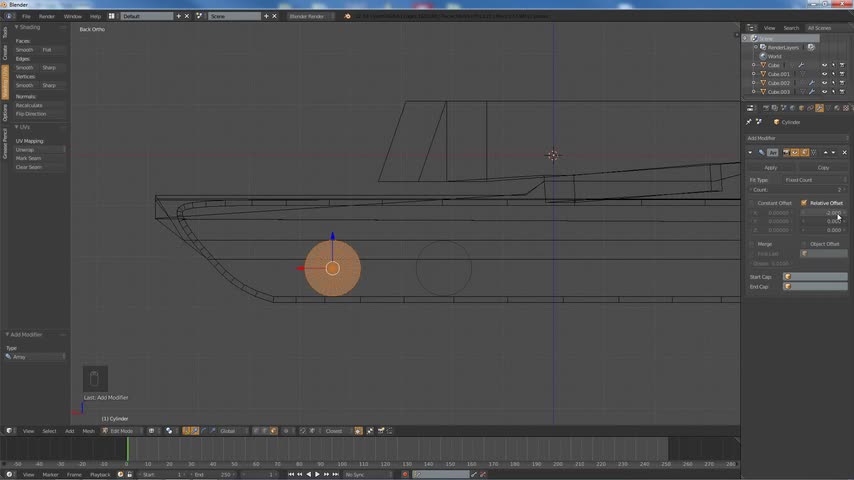Enable the Merge checkbox
The image size is (854, 480).
752,244
